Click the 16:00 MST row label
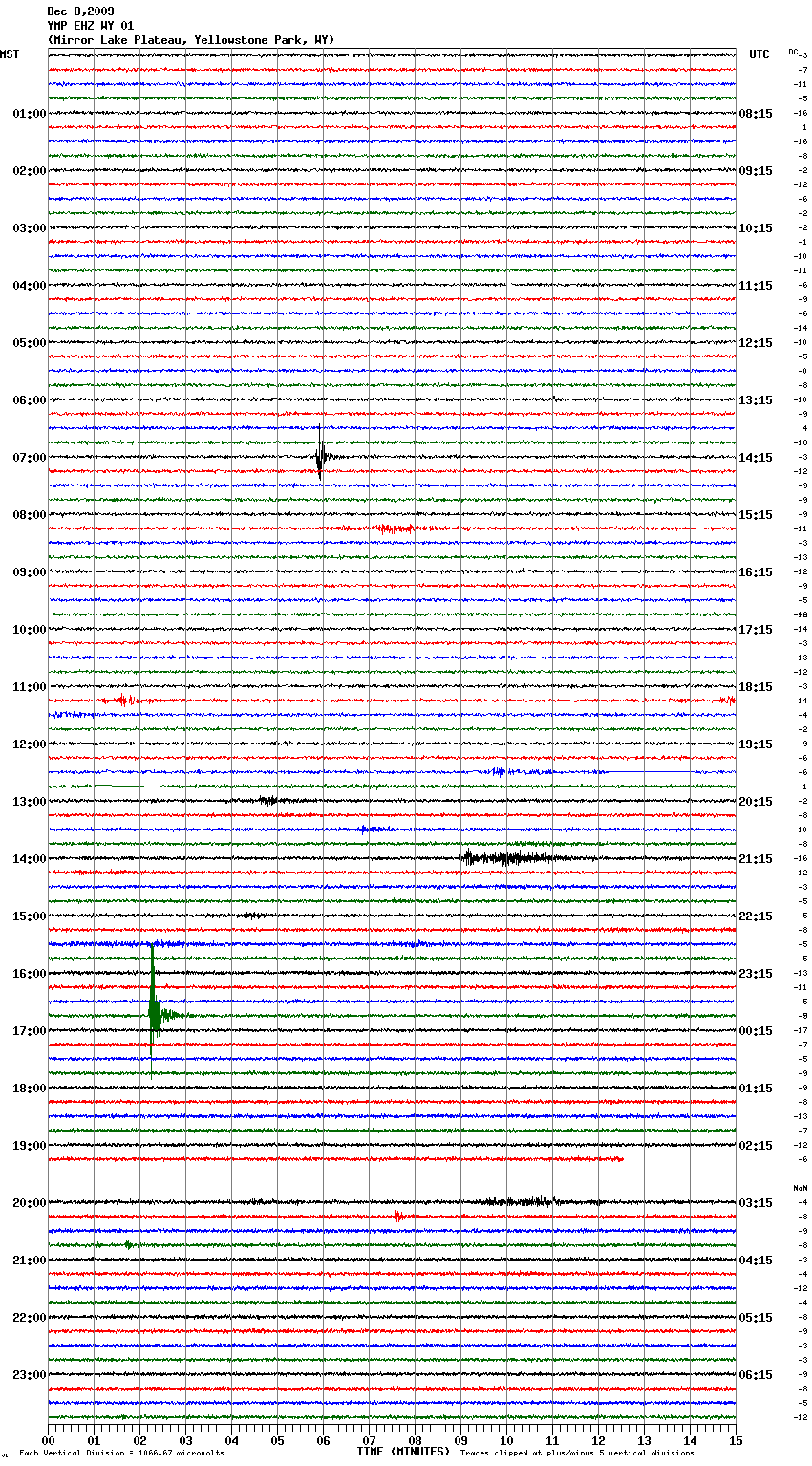Image resolution: width=812 pixels, height=1466 pixels. pyautogui.click(x=30, y=974)
